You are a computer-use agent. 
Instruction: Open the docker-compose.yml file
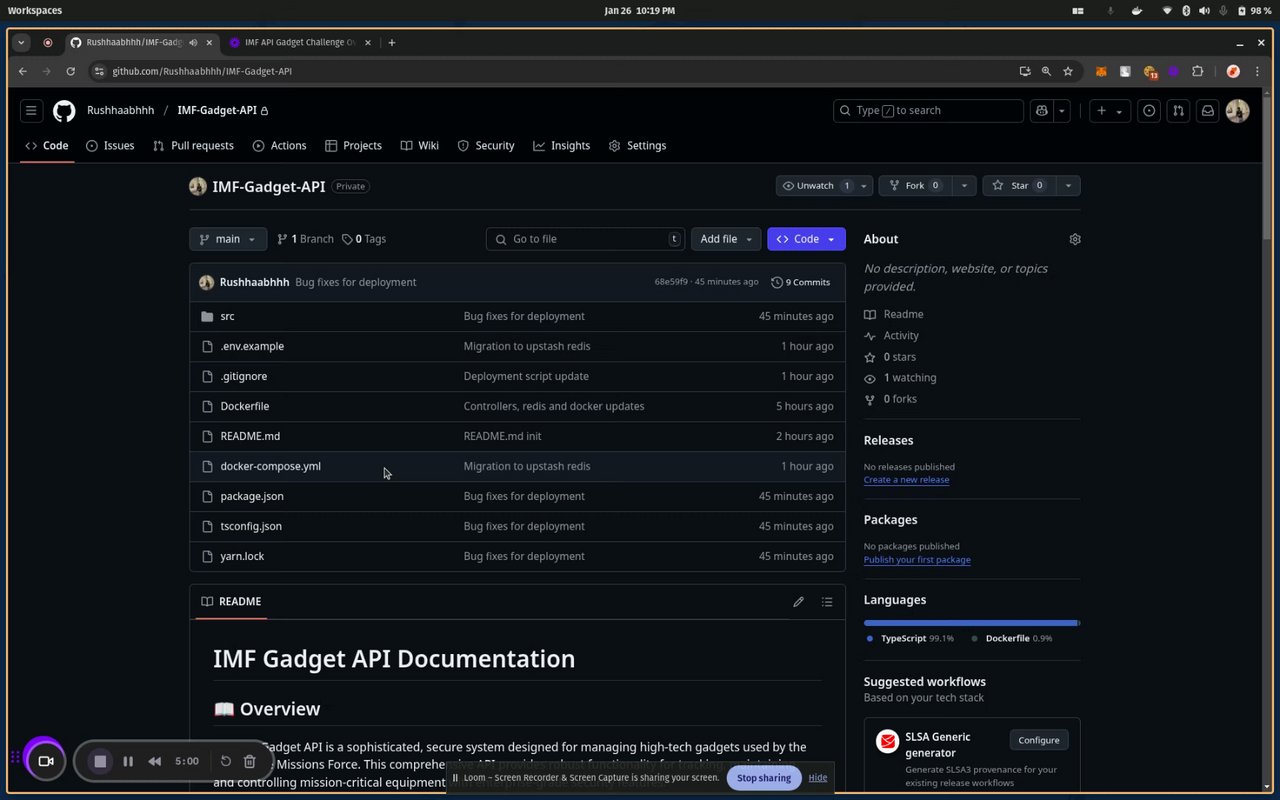(x=270, y=466)
